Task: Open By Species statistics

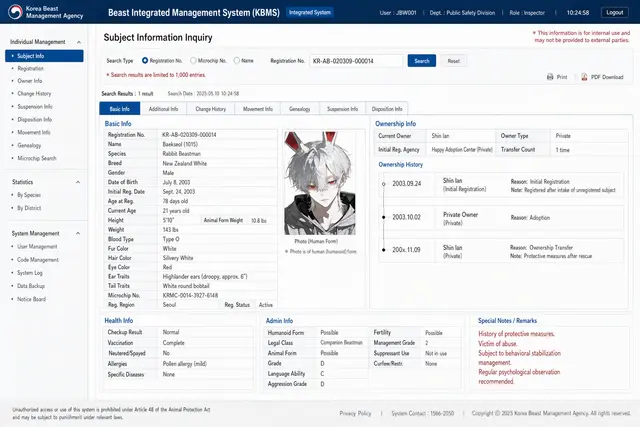Action: point(29,195)
